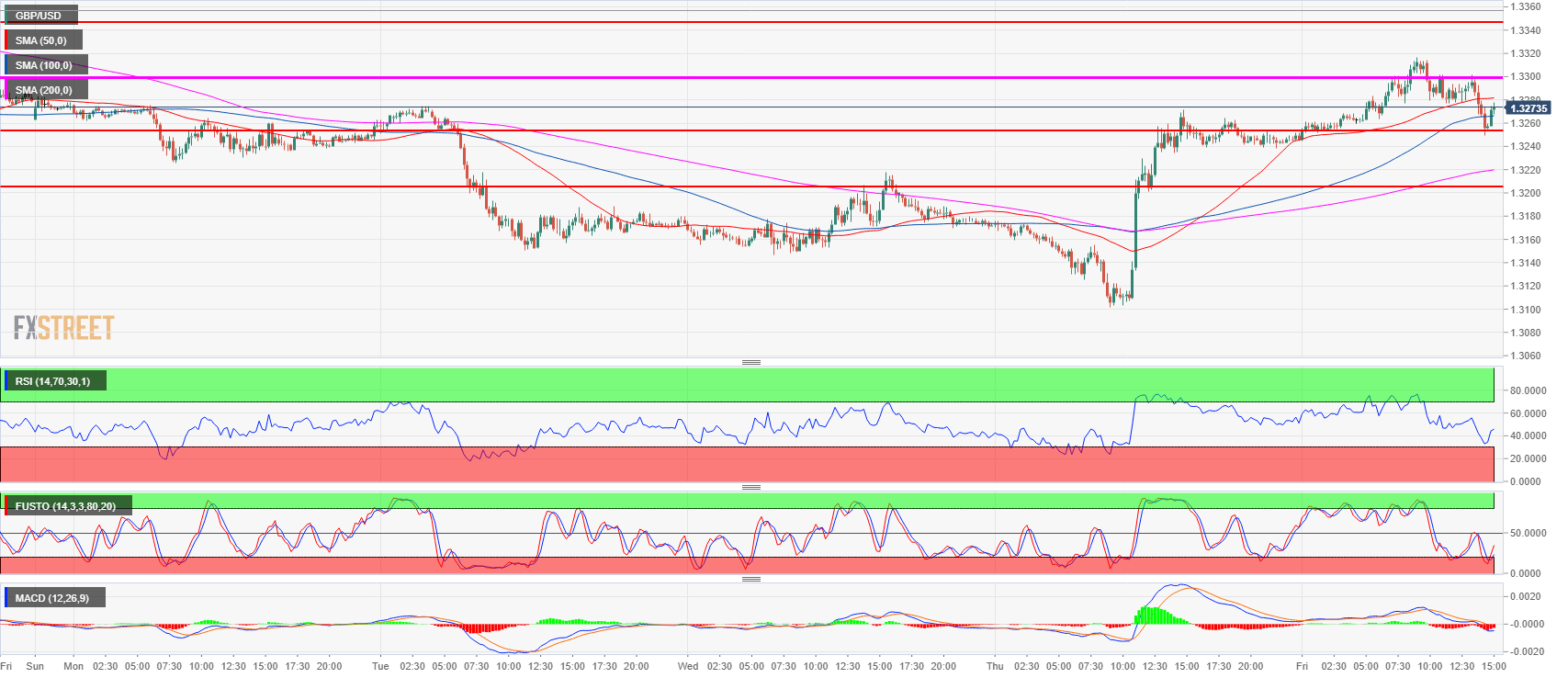Click the 20.0000 RSI axis value

(x=1529, y=458)
